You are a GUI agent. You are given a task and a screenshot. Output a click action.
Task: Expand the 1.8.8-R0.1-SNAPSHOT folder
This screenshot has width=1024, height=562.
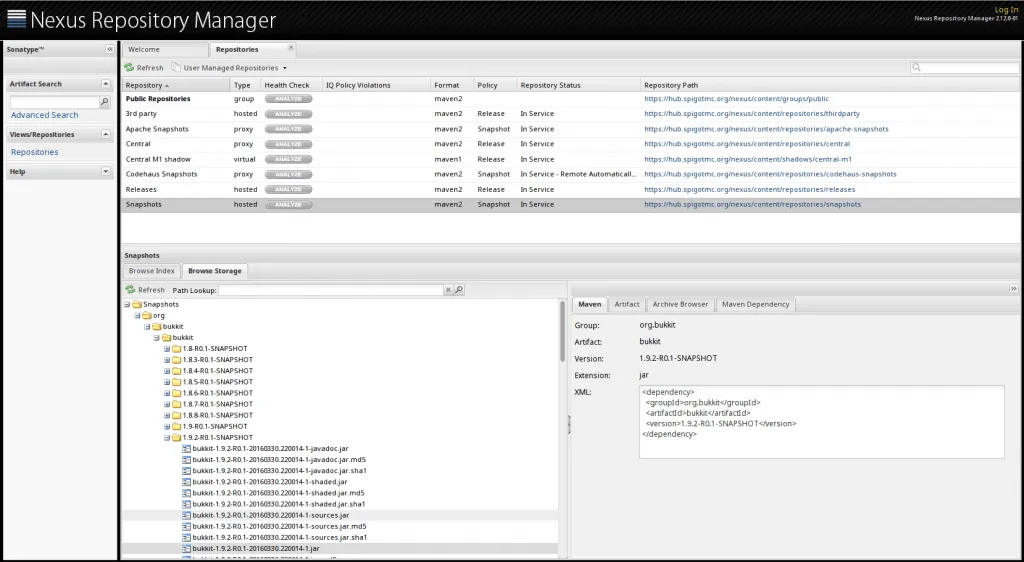(x=167, y=415)
